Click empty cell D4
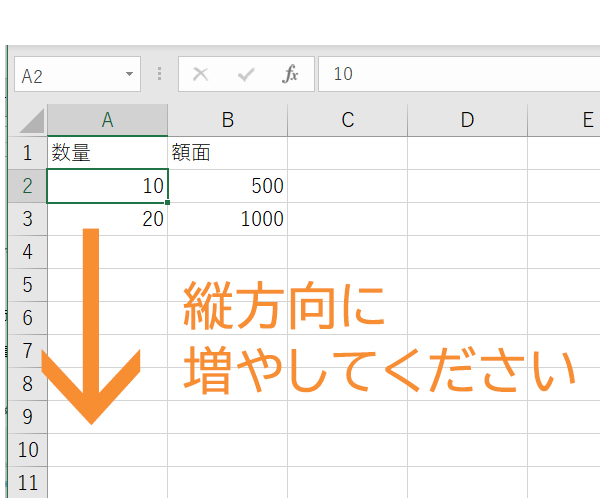This screenshot has height=498, width=600. coord(467,252)
